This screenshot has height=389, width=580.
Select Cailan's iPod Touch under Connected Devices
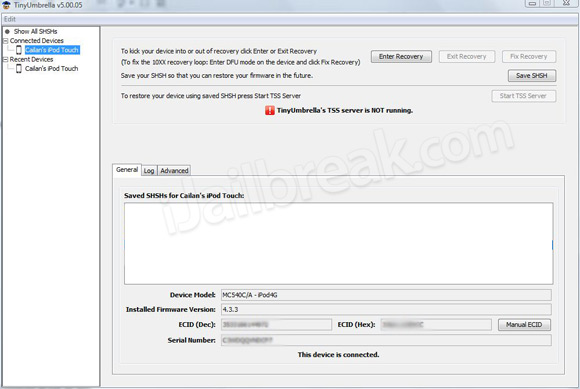click(x=52, y=50)
